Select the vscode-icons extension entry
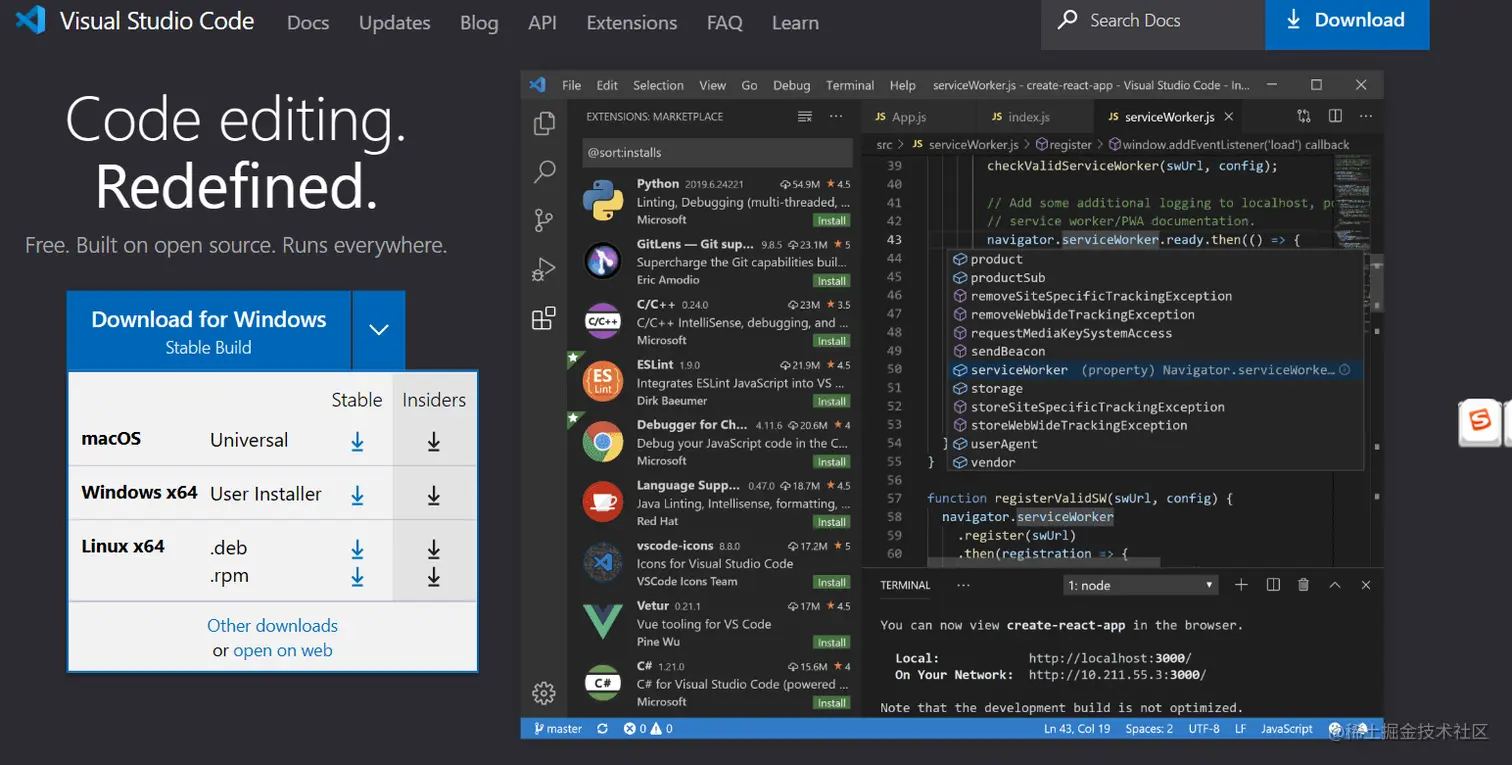Image resolution: width=1512 pixels, height=765 pixels. 714,564
